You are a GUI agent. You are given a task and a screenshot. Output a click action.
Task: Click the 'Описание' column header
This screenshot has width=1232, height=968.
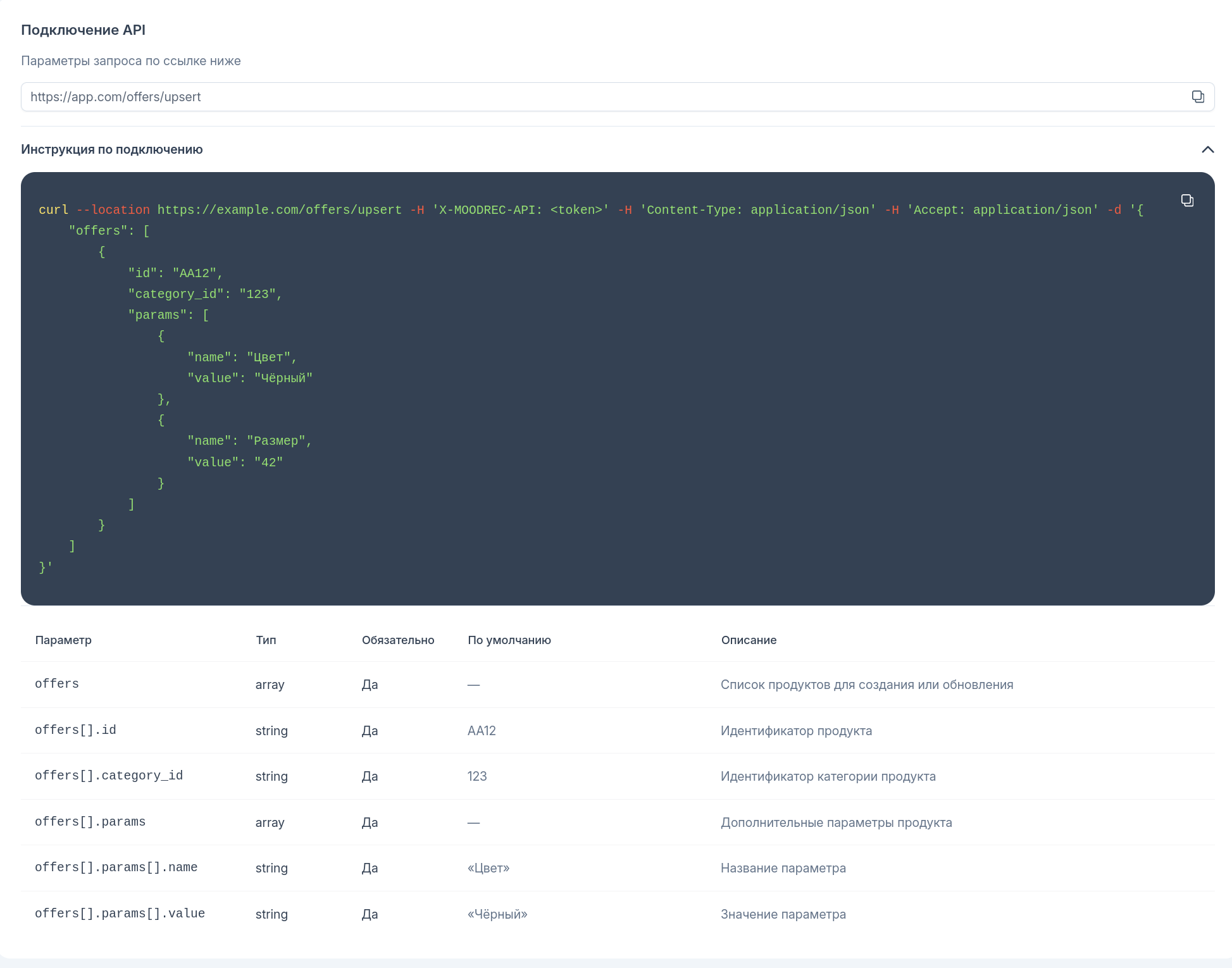click(x=749, y=640)
